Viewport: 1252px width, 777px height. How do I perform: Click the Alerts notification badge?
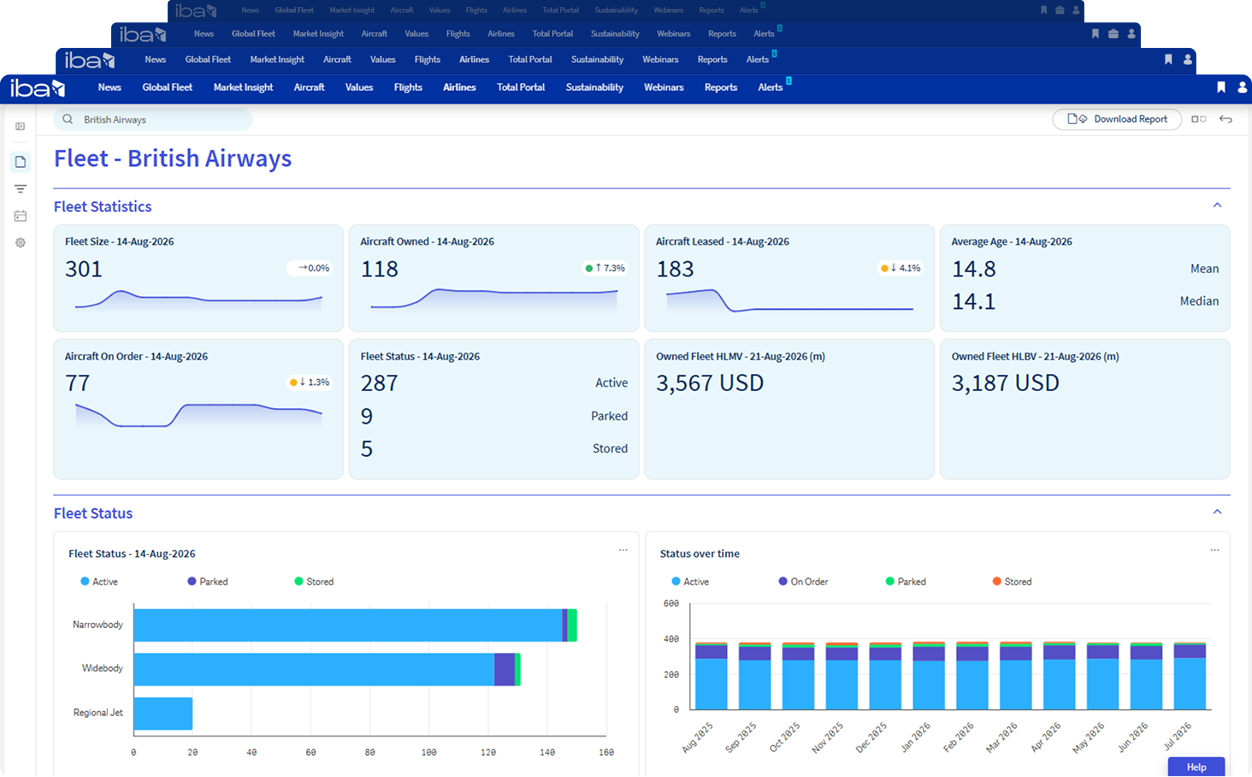788,81
